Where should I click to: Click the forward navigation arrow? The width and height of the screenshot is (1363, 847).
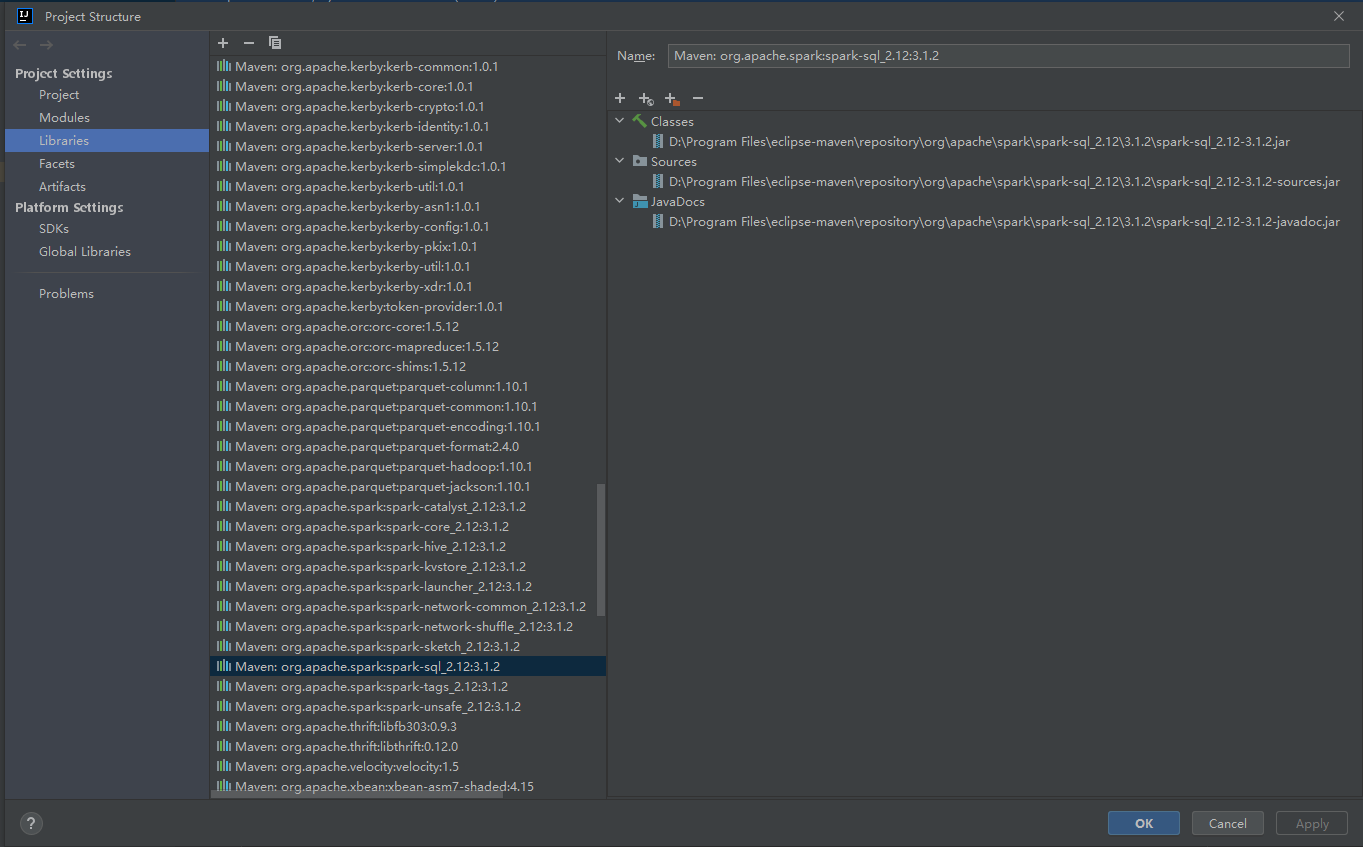click(46, 45)
